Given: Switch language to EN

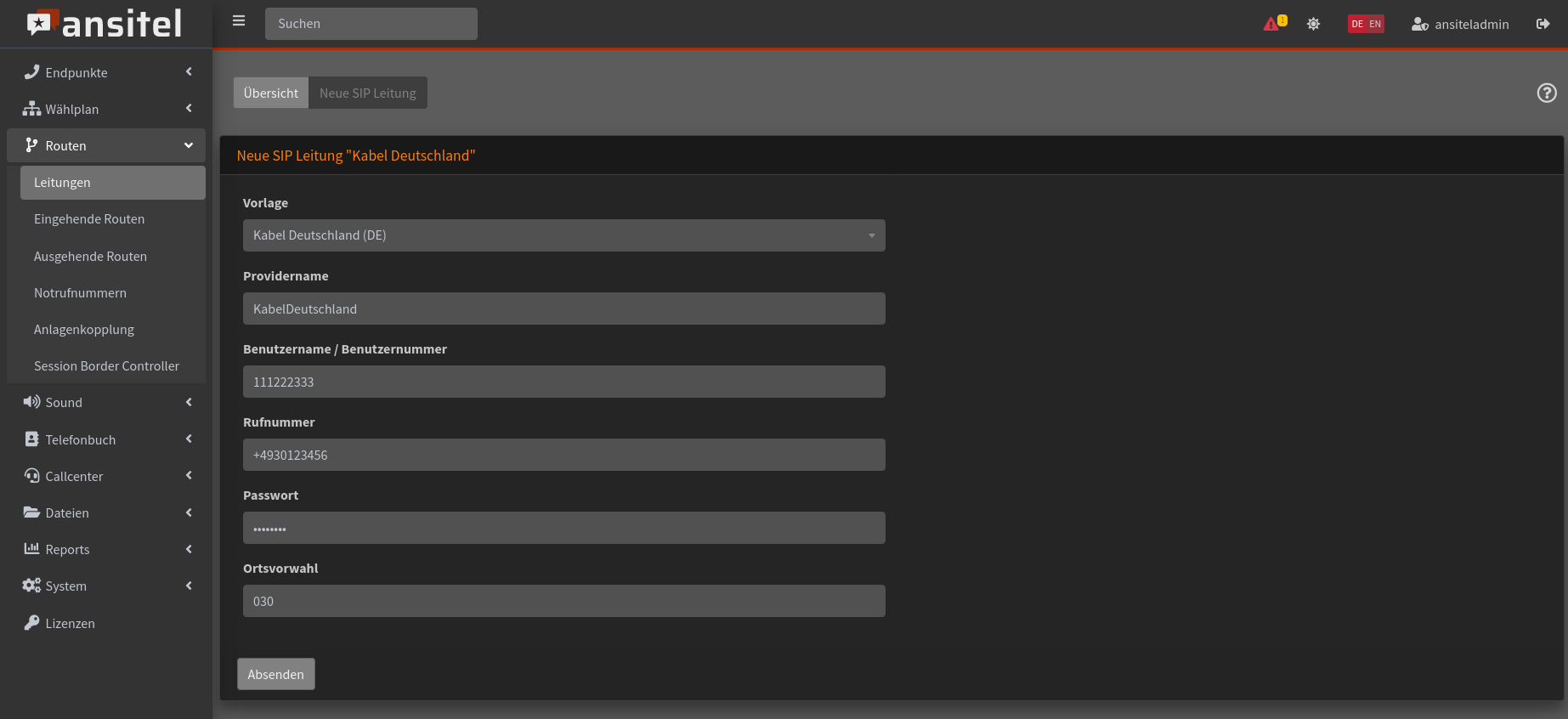Looking at the screenshot, I should pyautogui.click(x=1375, y=24).
